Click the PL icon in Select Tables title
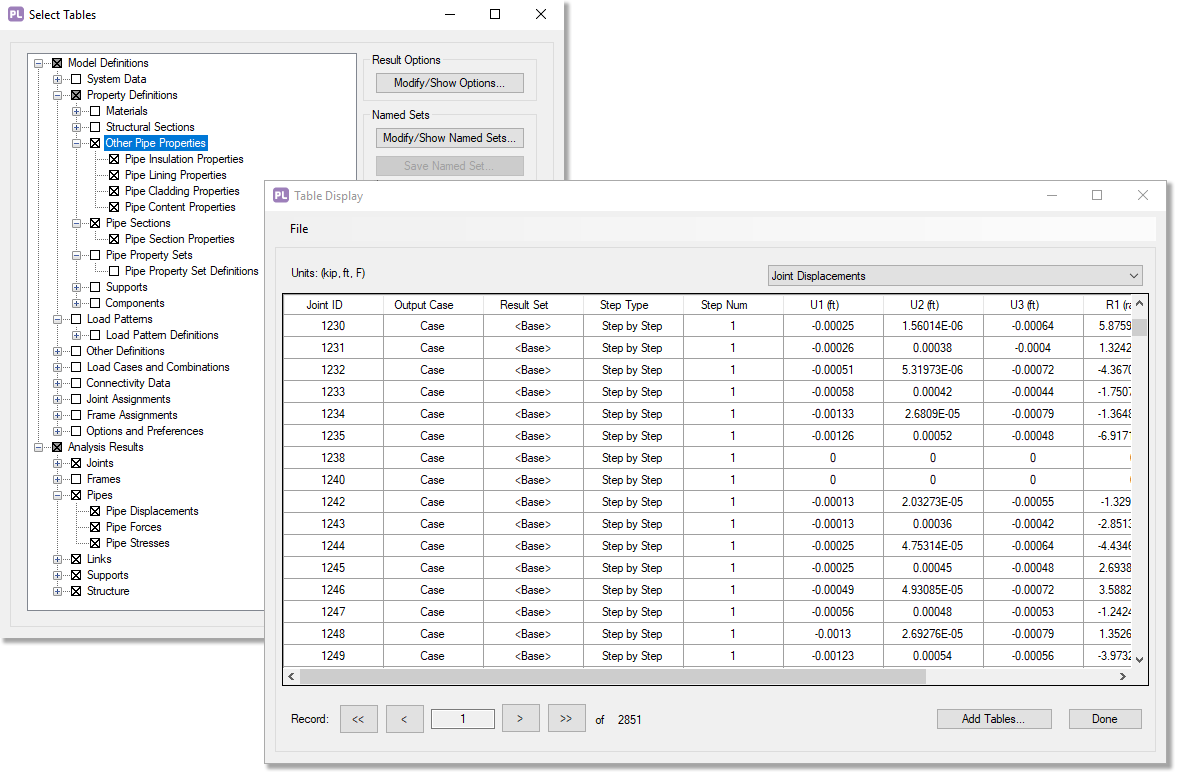The width and height of the screenshot is (1186, 783). 16,15
